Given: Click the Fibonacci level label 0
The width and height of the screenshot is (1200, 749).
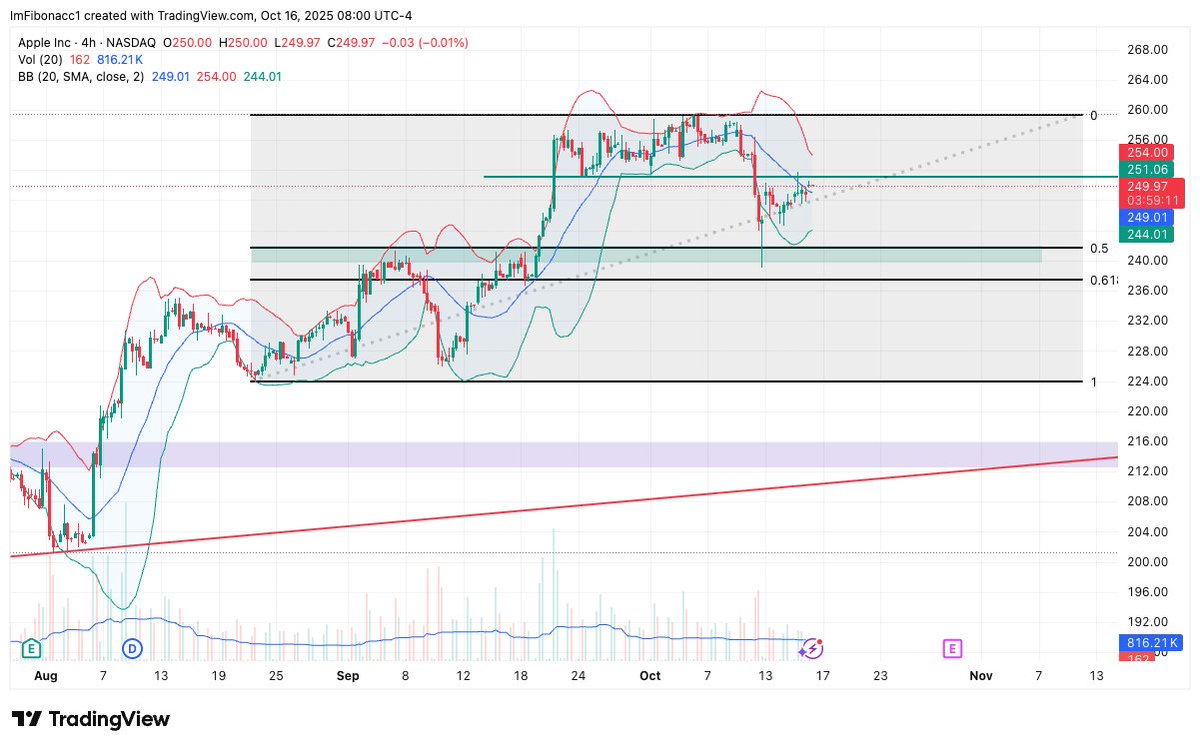Looking at the screenshot, I should [1094, 116].
